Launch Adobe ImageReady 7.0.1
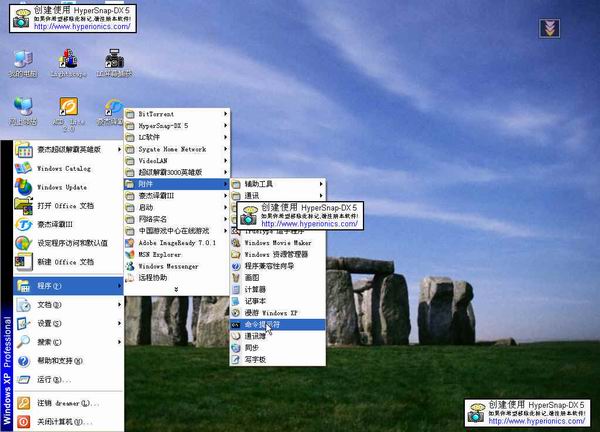The width and height of the screenshot is (600, 432). [x=177, y=243]
